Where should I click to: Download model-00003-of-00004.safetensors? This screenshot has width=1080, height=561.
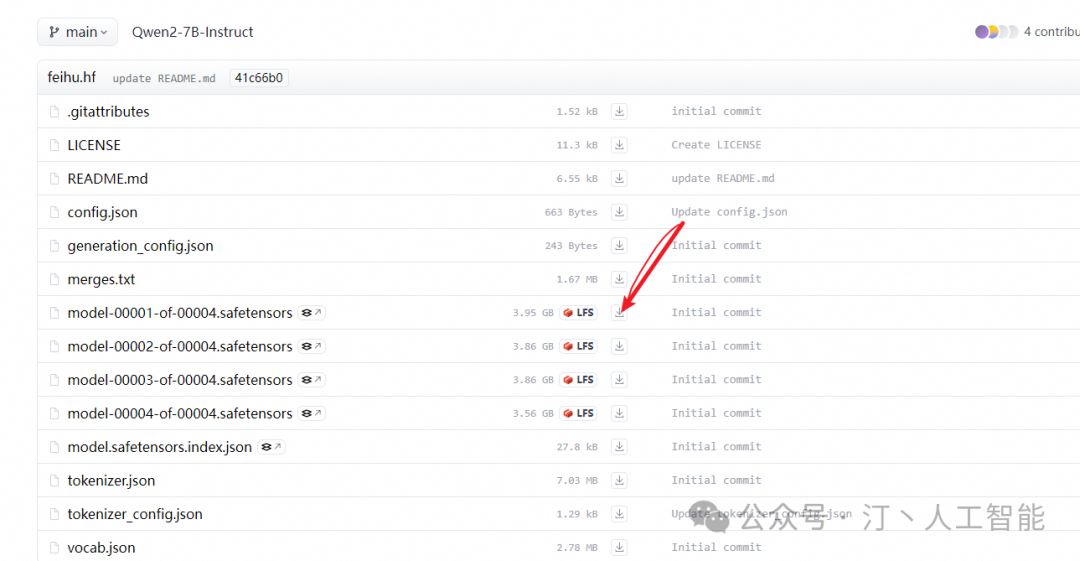(x=619, y=380)
